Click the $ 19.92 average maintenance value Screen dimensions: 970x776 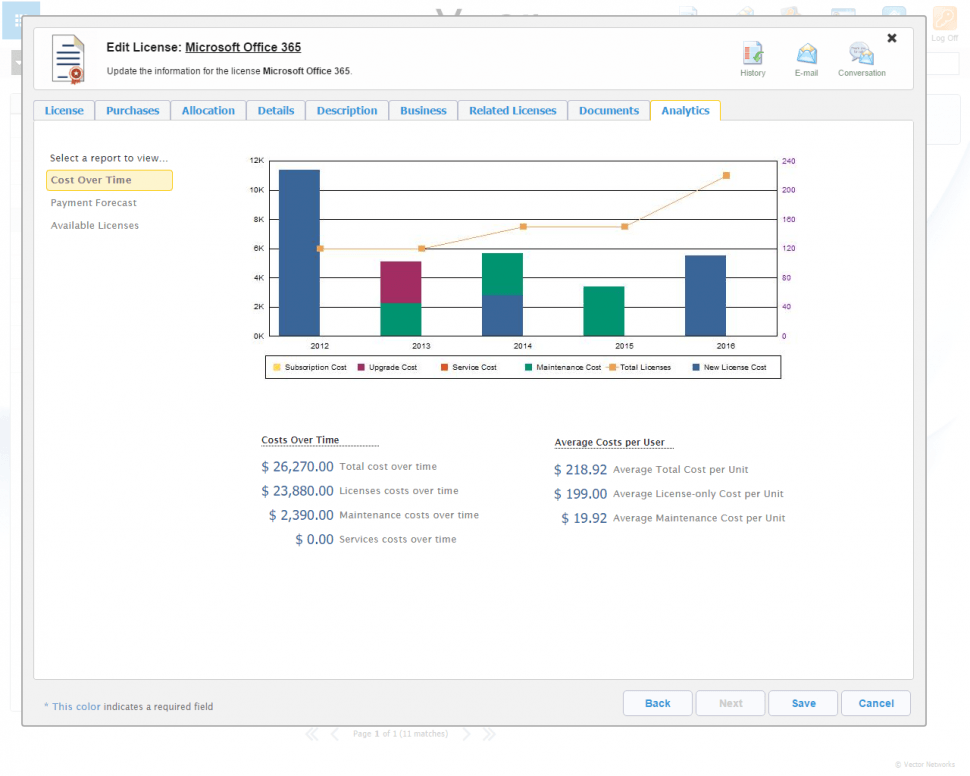[584, 519]
